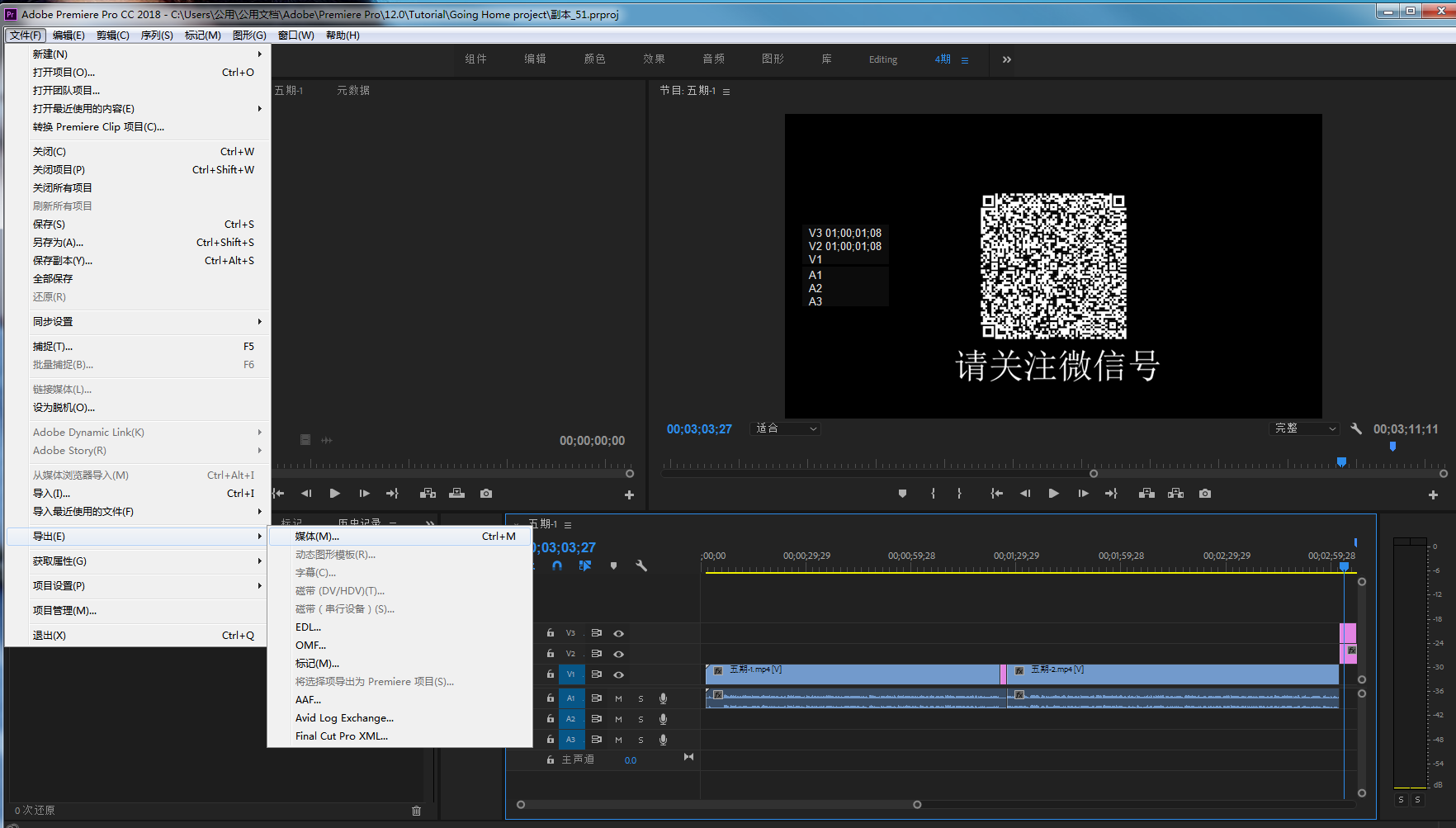Add marker in program monitor
This screenshot has width=1456, height=828.
[902, 494]
